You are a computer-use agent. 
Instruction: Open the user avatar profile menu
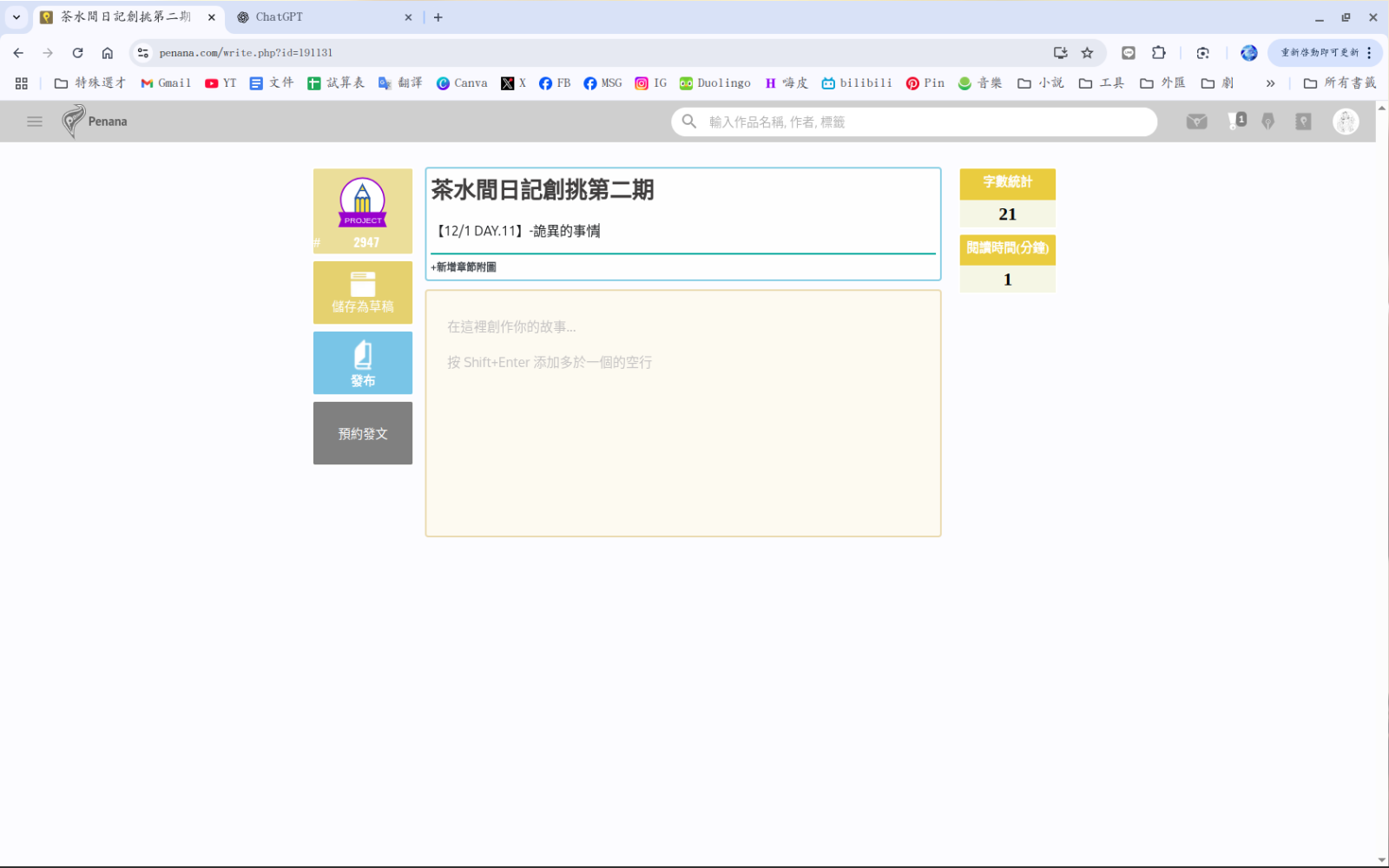coord(1346,122)
